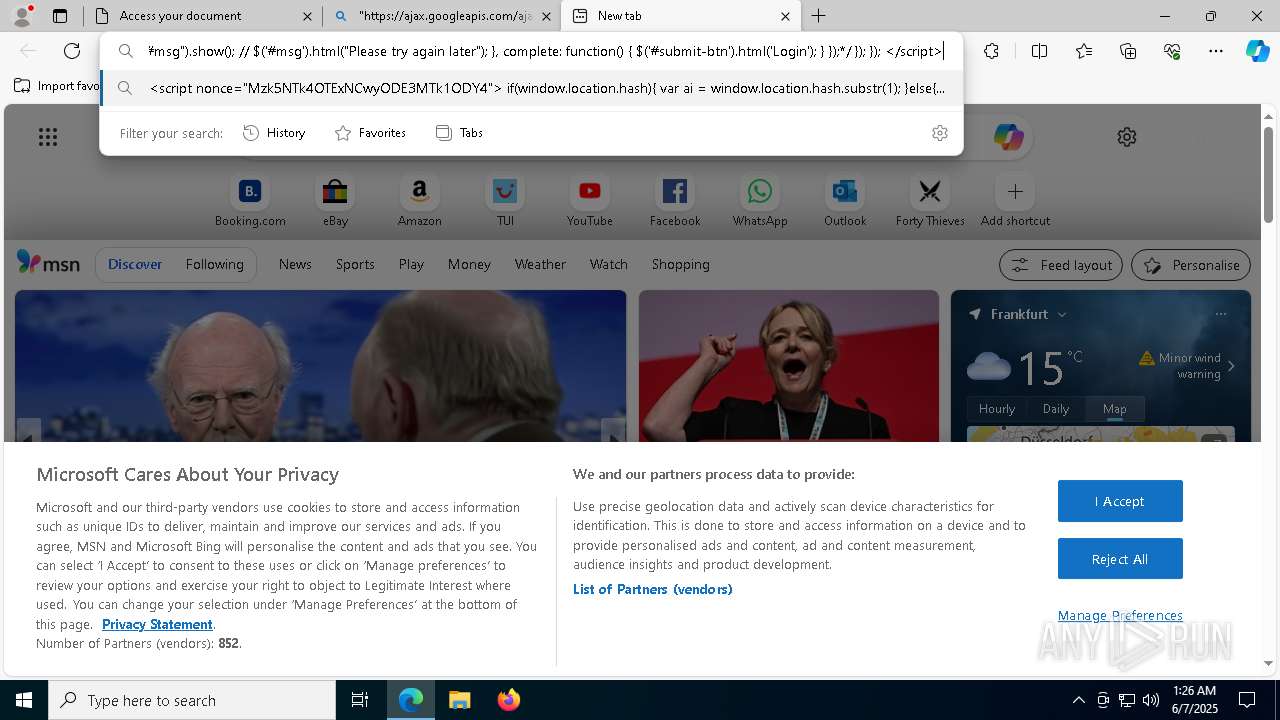This screenshot has height=720, width=1280.
Task: Select Daily weather tab
Action: [1056, 409]
